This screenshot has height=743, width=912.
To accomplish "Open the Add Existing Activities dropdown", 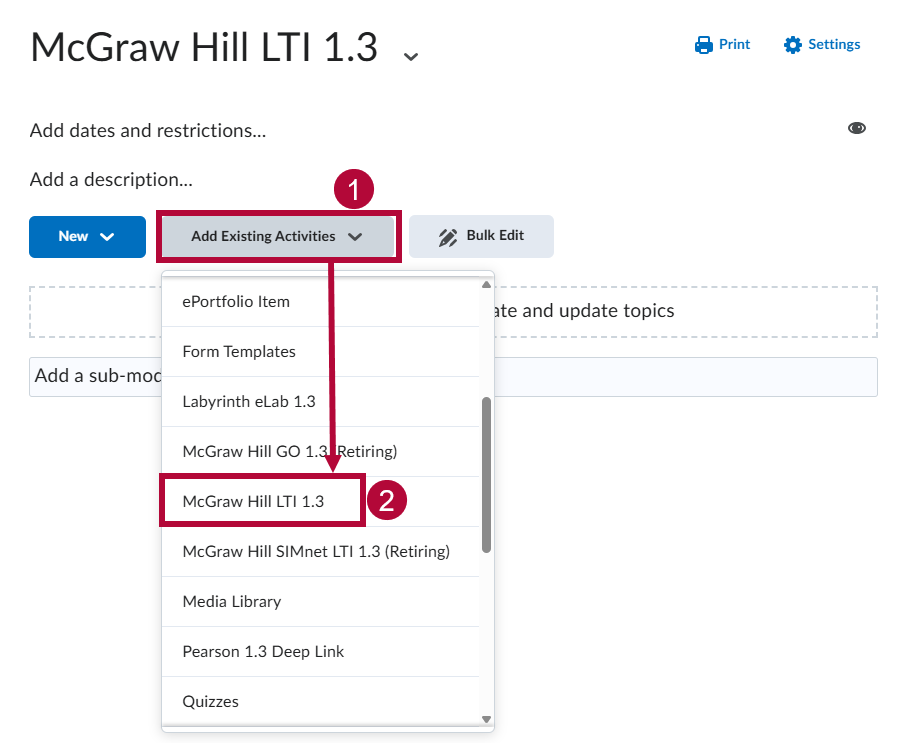I will 278,236.
